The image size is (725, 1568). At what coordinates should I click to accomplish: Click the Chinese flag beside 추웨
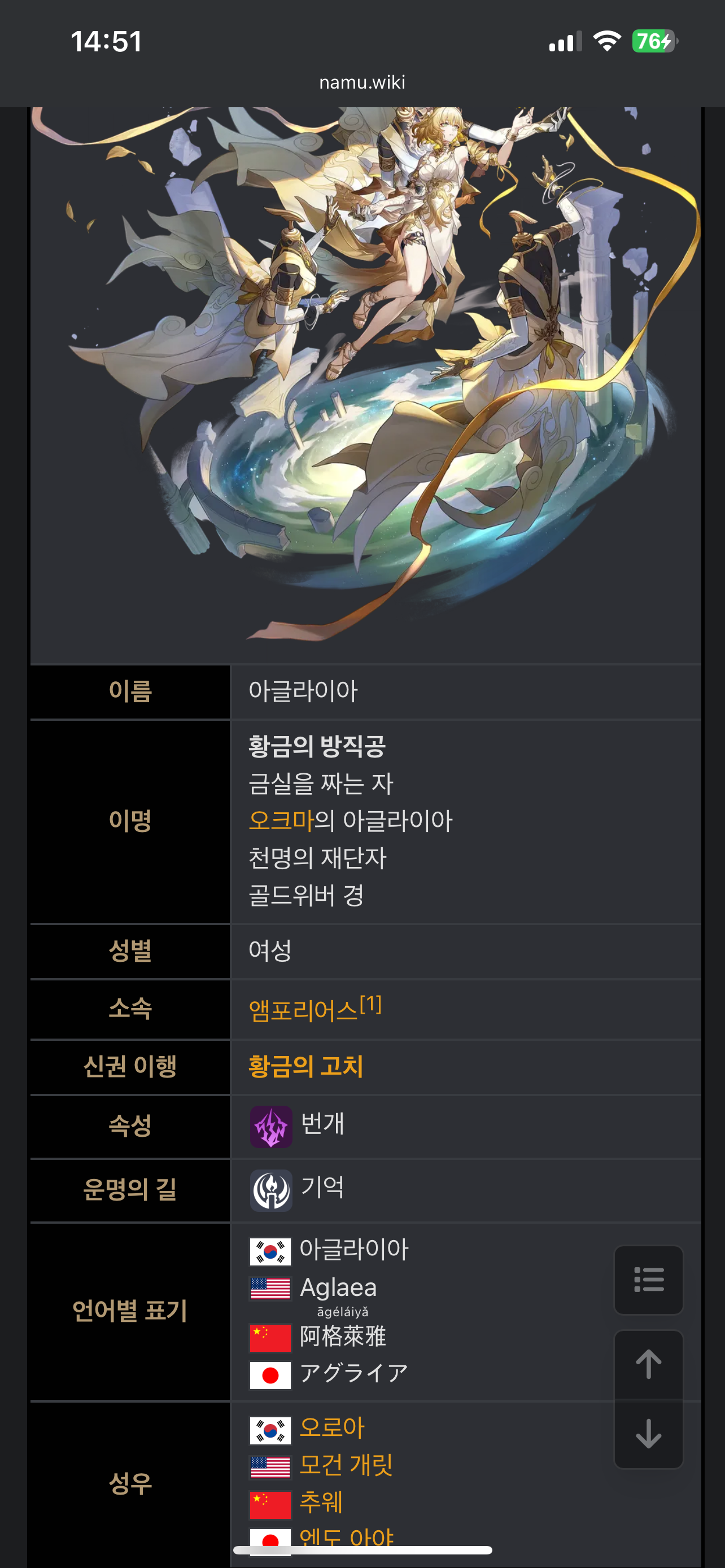click(270, 1505)
